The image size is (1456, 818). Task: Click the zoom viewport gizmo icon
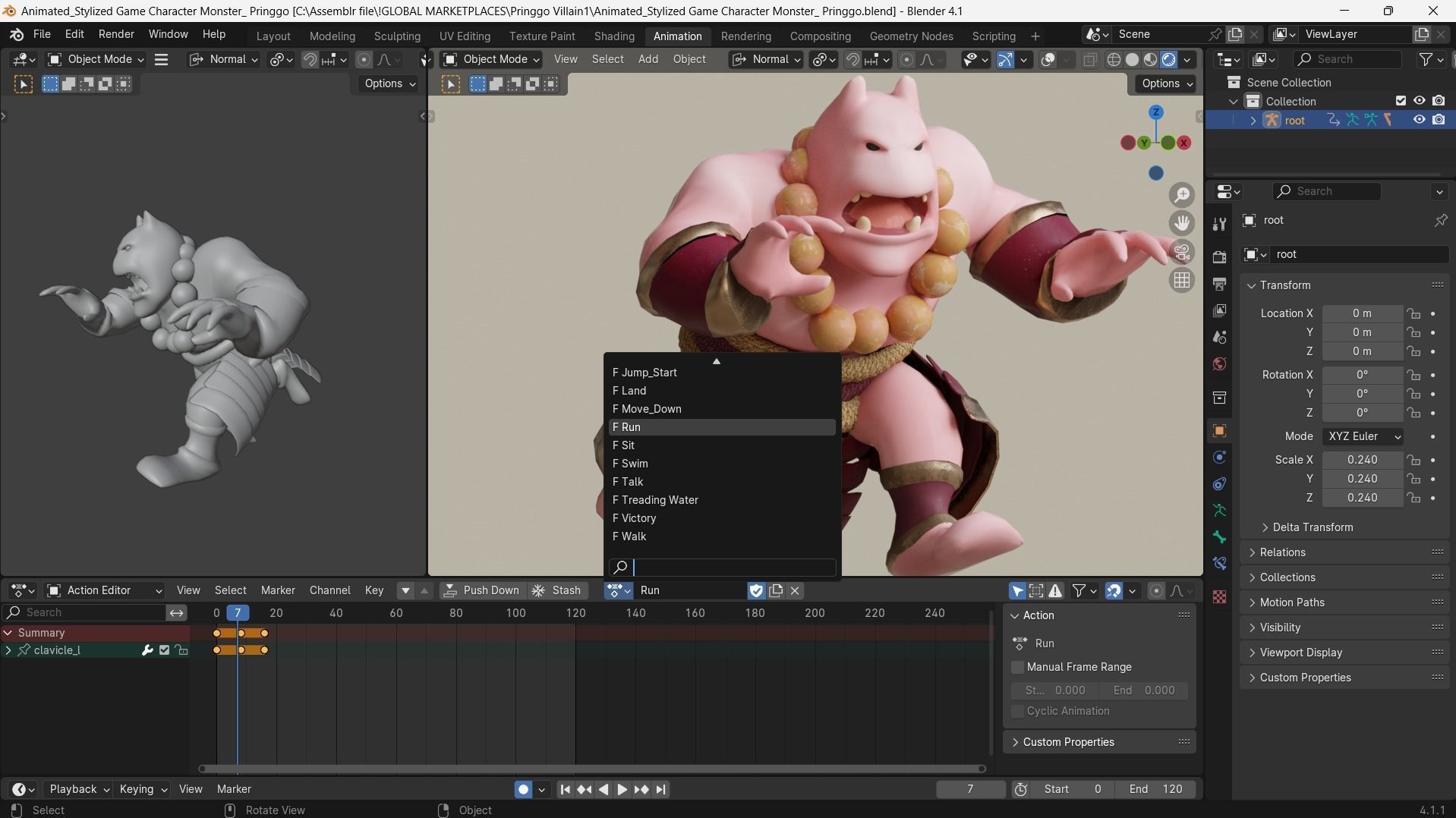coord(1182,195)
